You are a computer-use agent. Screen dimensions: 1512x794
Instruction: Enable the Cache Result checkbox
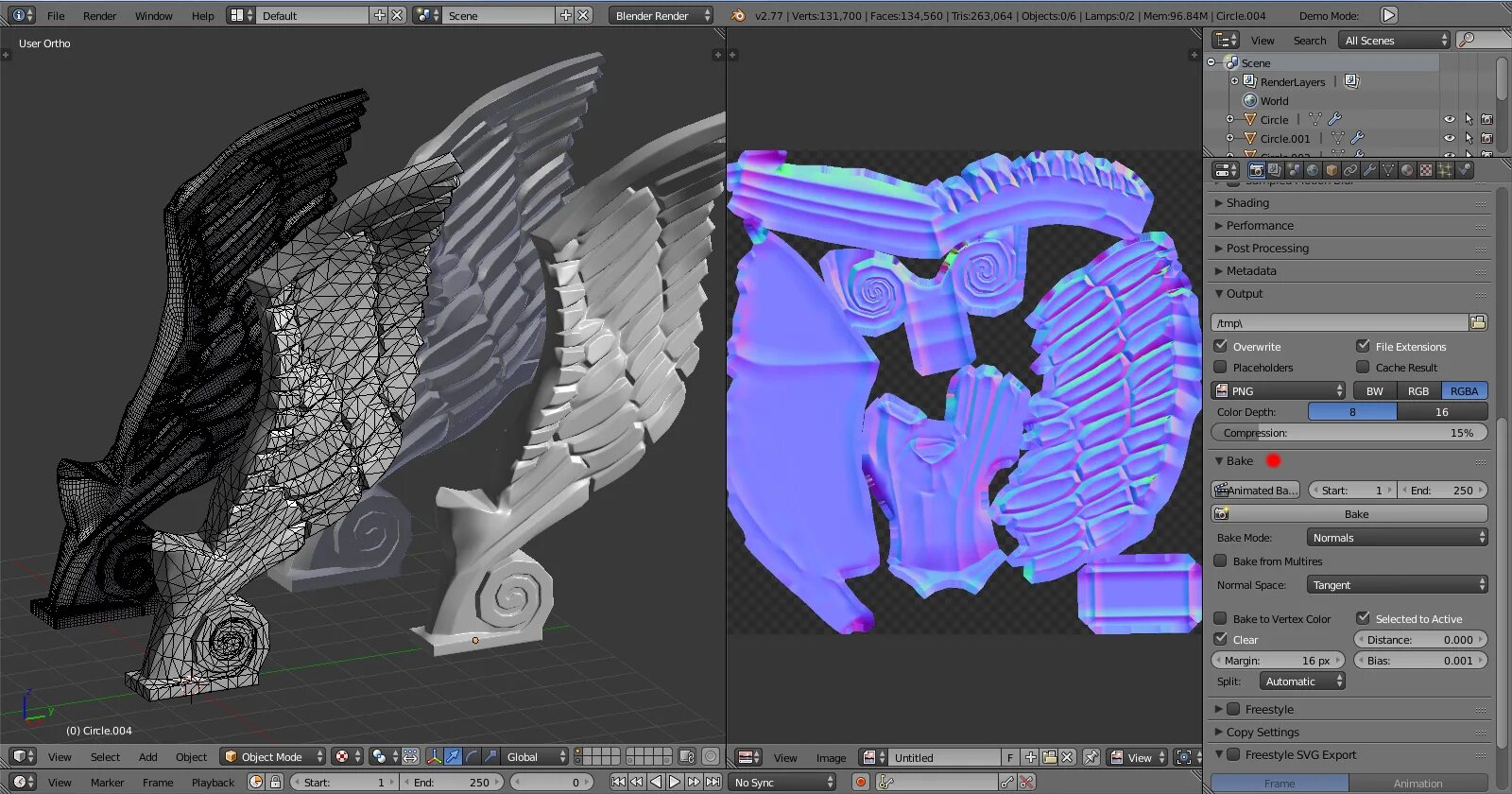tap(1363, 367)
